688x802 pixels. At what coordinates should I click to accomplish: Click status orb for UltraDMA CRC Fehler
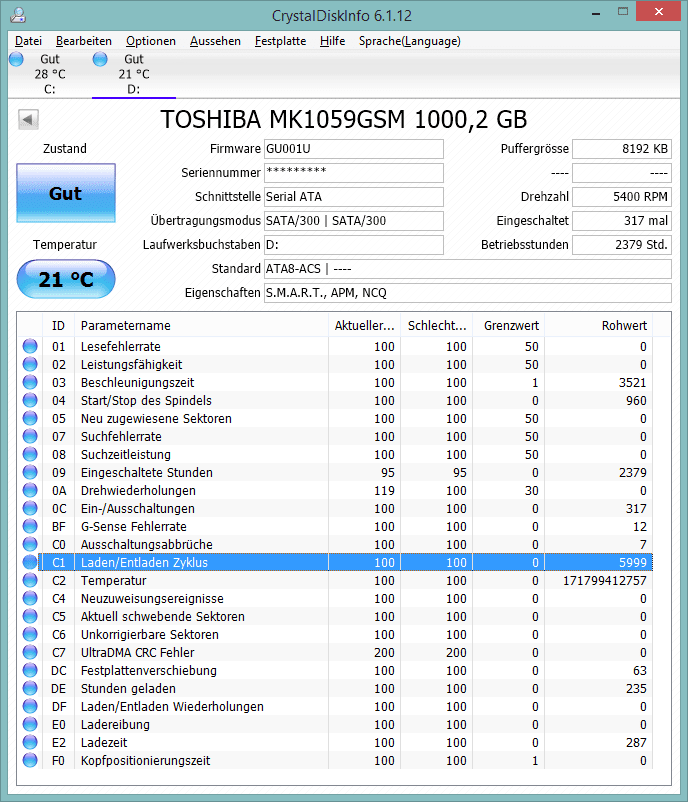30,652
